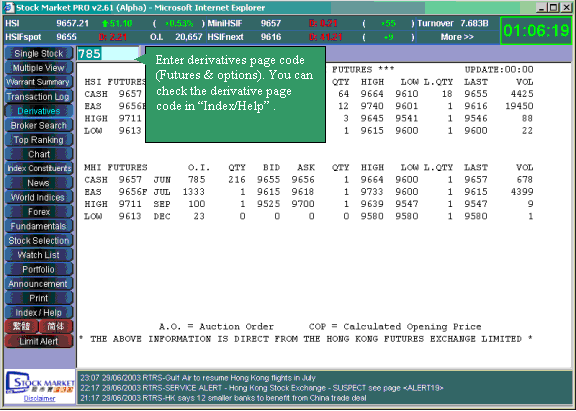This screenshot has height=411, width=576.
Task: Open the Limit Alert settings
Action: [x=39, y=342]
